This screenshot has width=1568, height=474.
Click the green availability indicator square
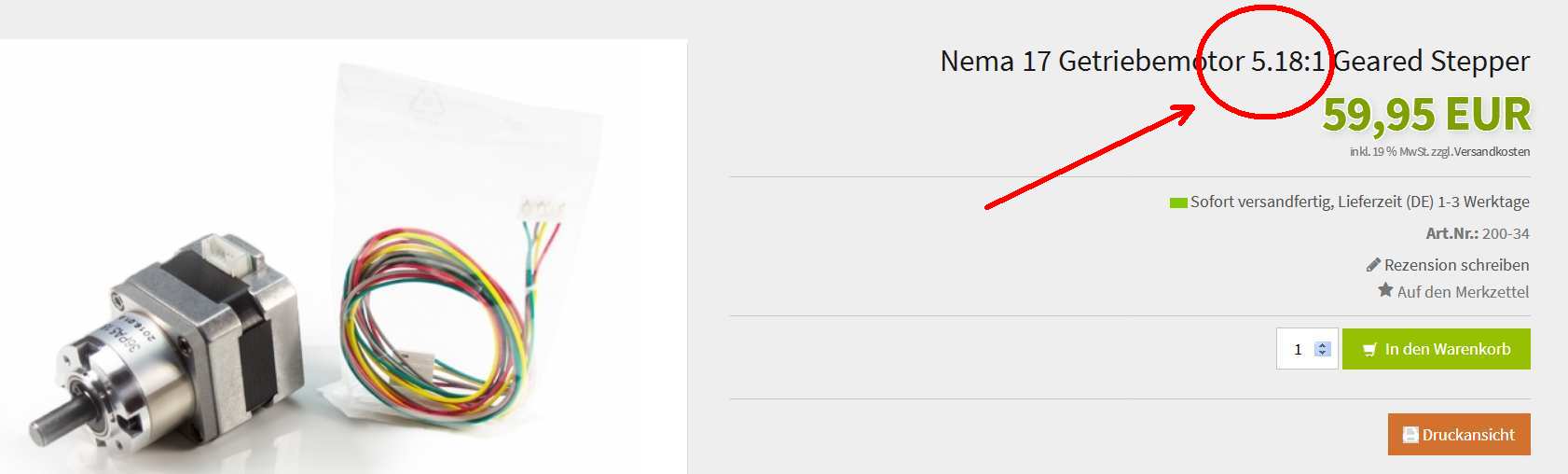[1178, 202]
